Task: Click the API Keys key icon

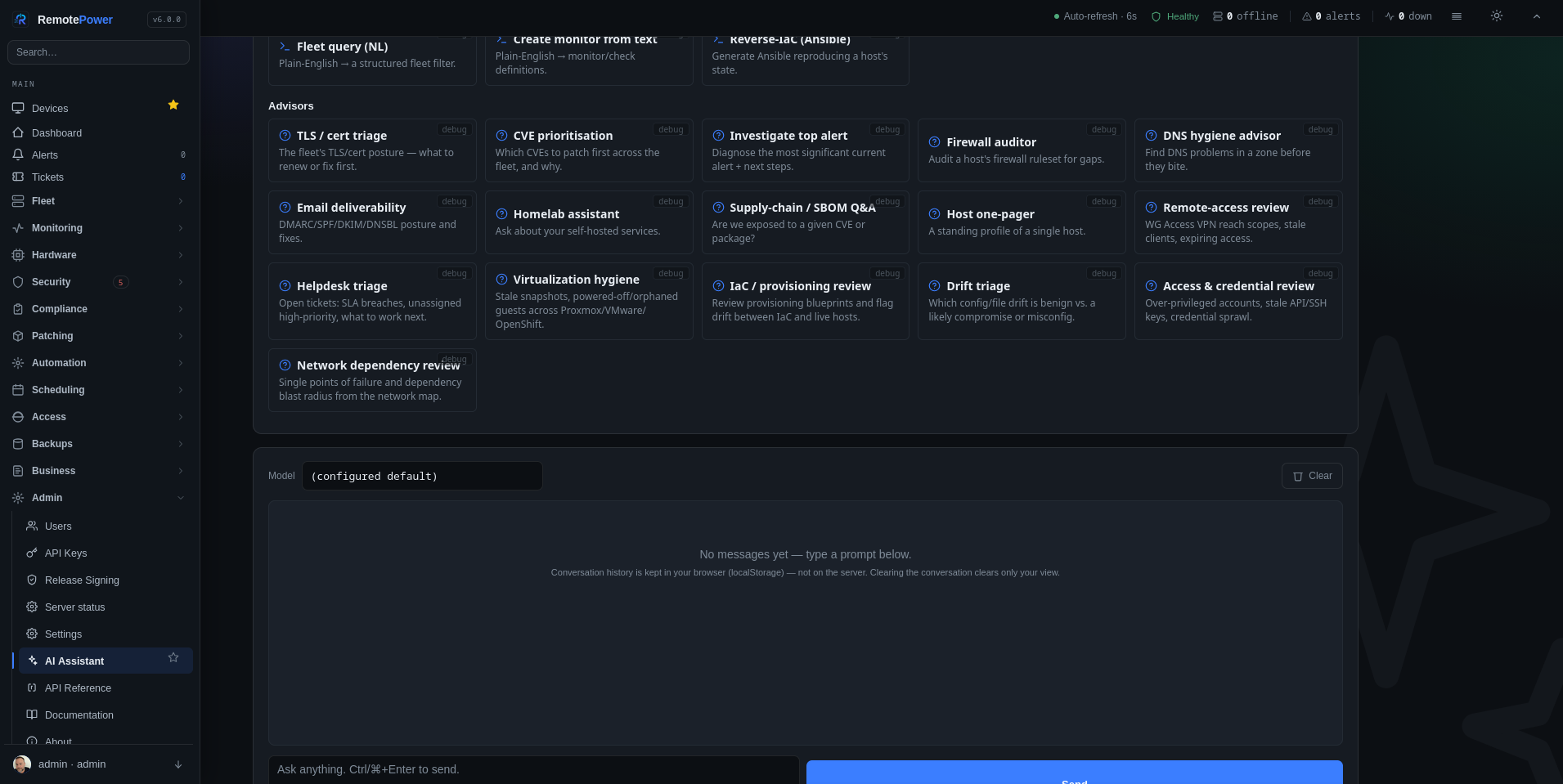Action: [32, 553]
